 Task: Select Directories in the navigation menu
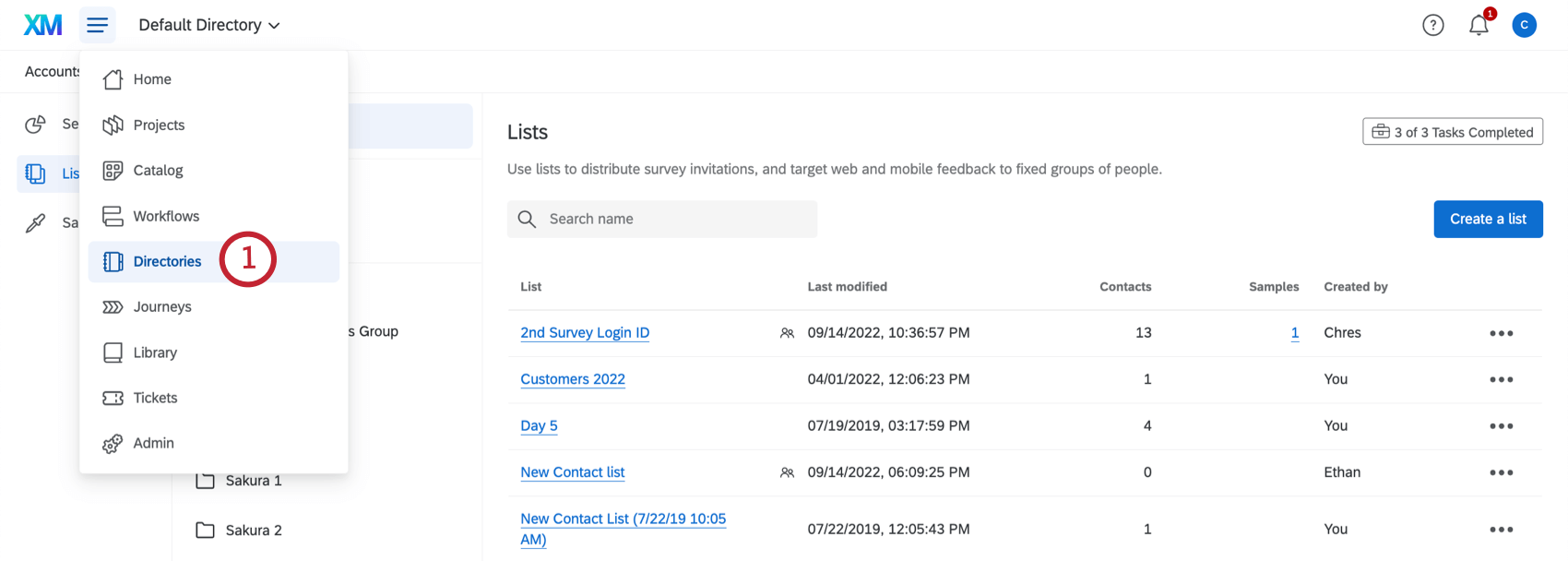pyautogui.click(x=167, y=262)
